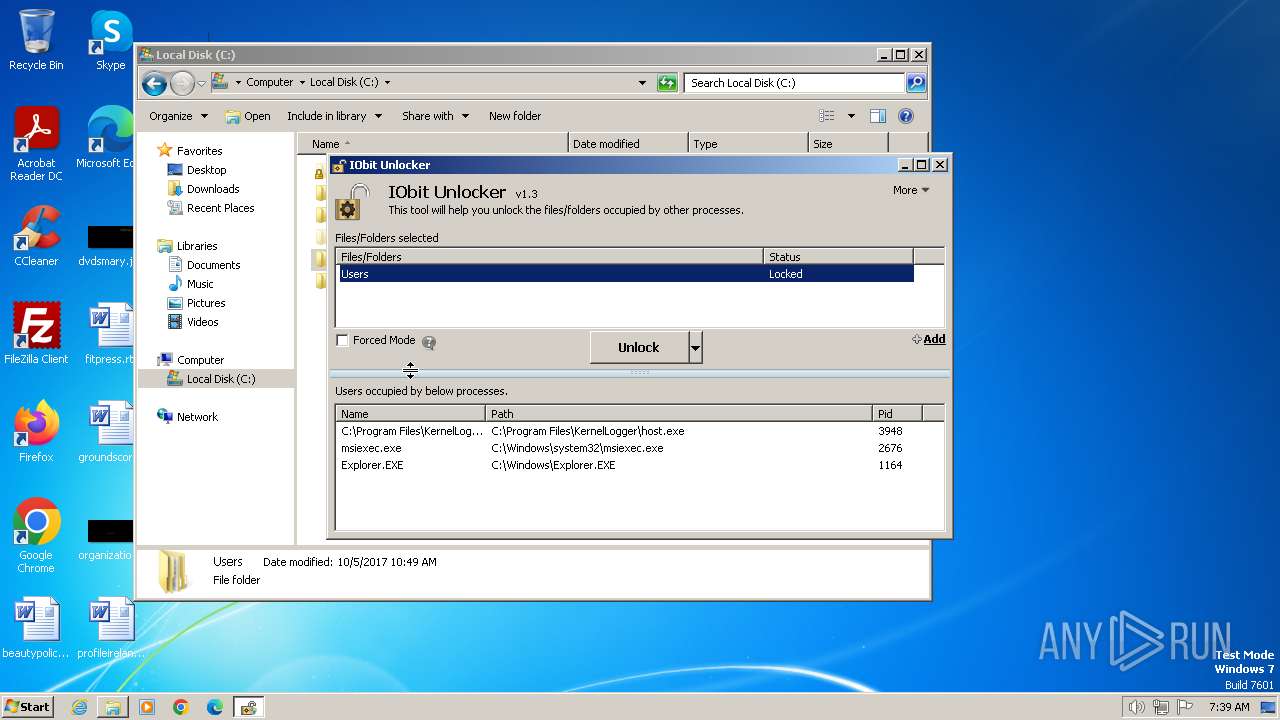The height and width of the screenshot is (720, 1280).
Task: Change the view using the views icon
Action: [x=827, y=116]
